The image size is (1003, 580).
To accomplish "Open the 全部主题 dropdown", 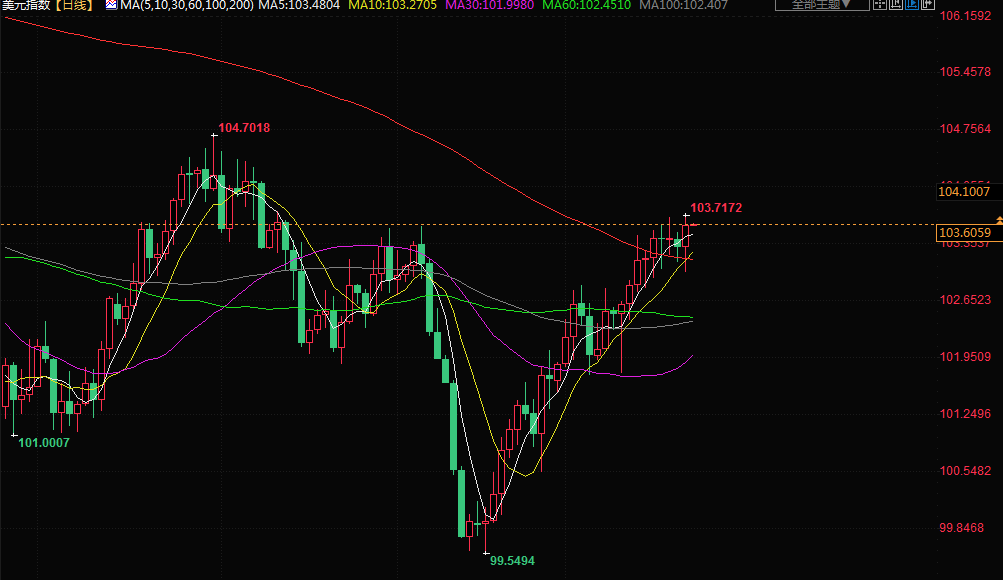I will (822, 4).
